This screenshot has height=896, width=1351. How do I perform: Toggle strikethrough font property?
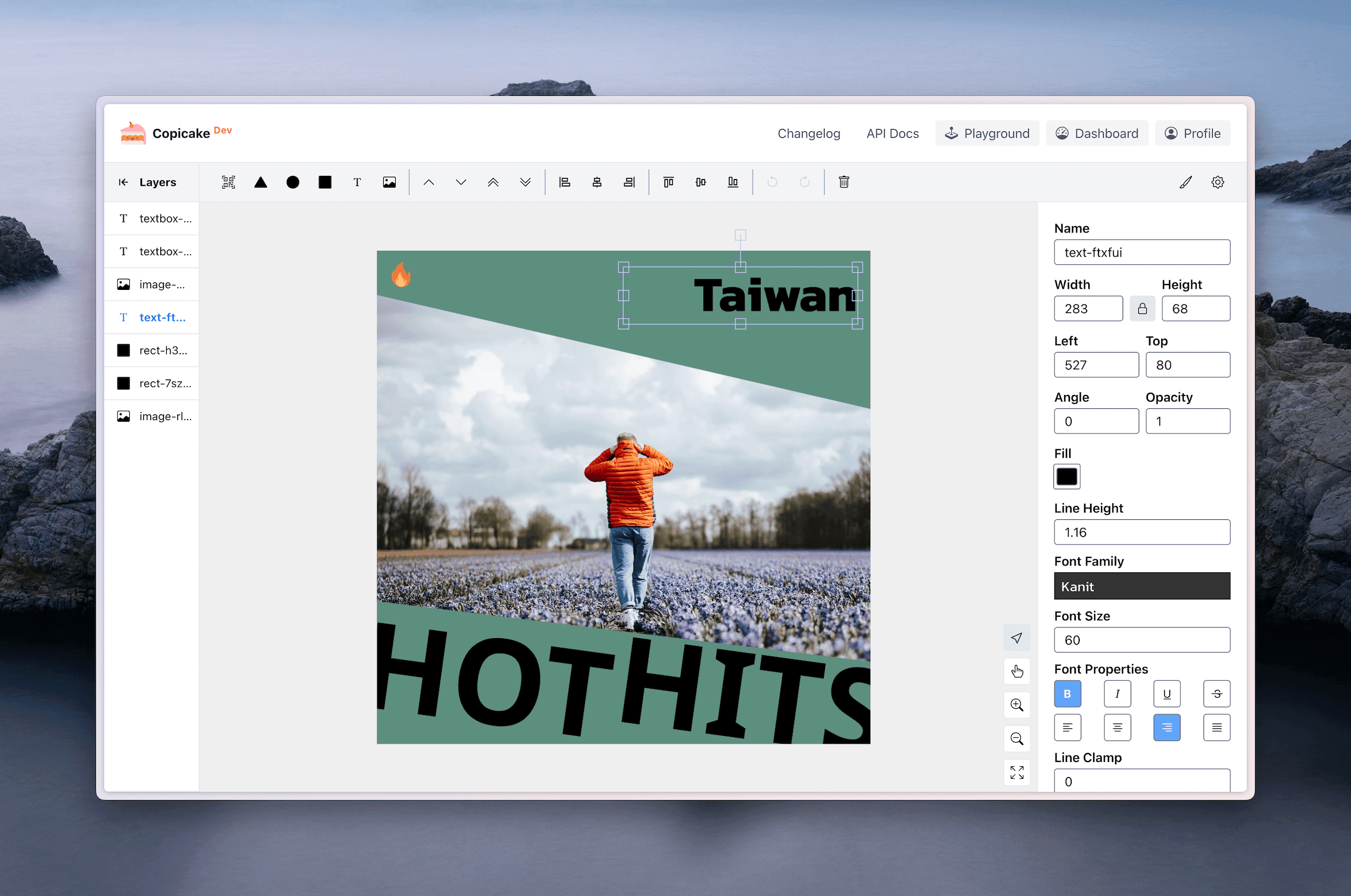tap(1216, 694)
